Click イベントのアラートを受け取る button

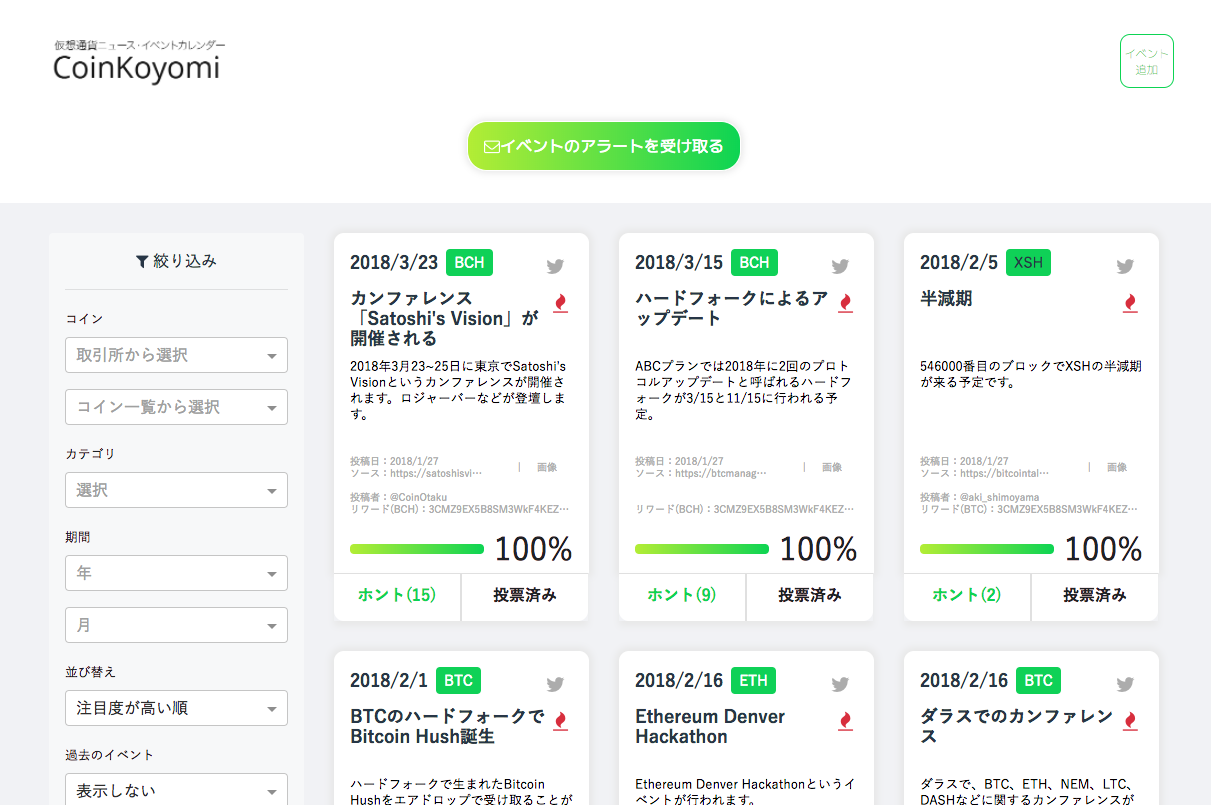click(604, 146)
